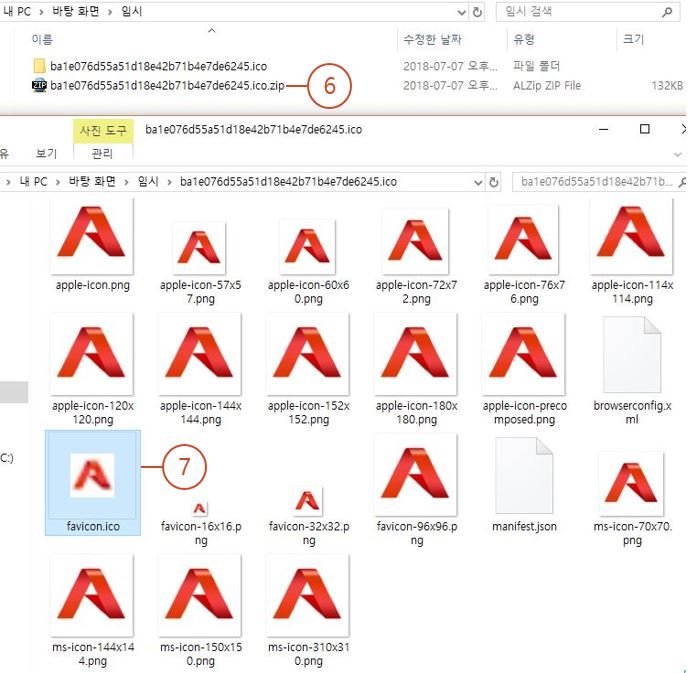Maximize the ico folder window
This screenshot has height=673, width=688.
[645, 129]
